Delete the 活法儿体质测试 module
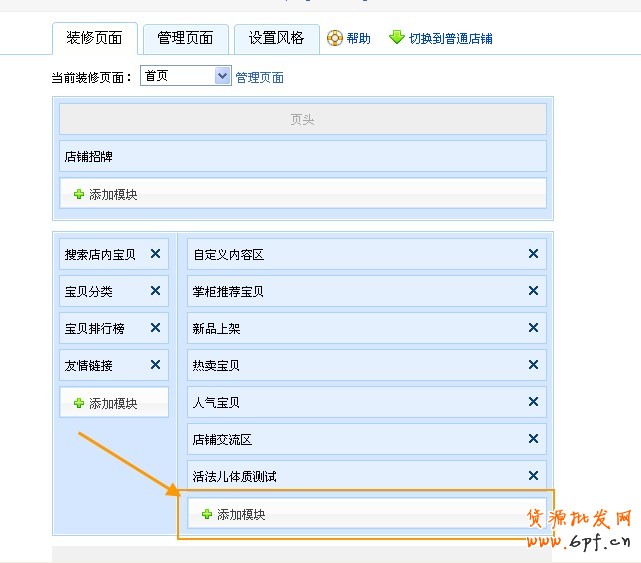 pos(533,476)
